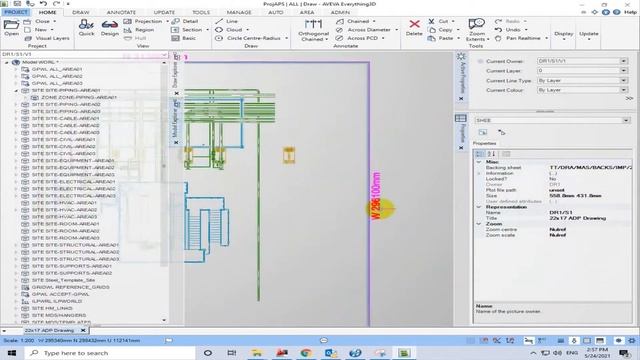Image resolution: width=640 pixels, height=360 pixels.
Task: Switch to the DRAW ribbon tab
Action: [x=80, y=12]
